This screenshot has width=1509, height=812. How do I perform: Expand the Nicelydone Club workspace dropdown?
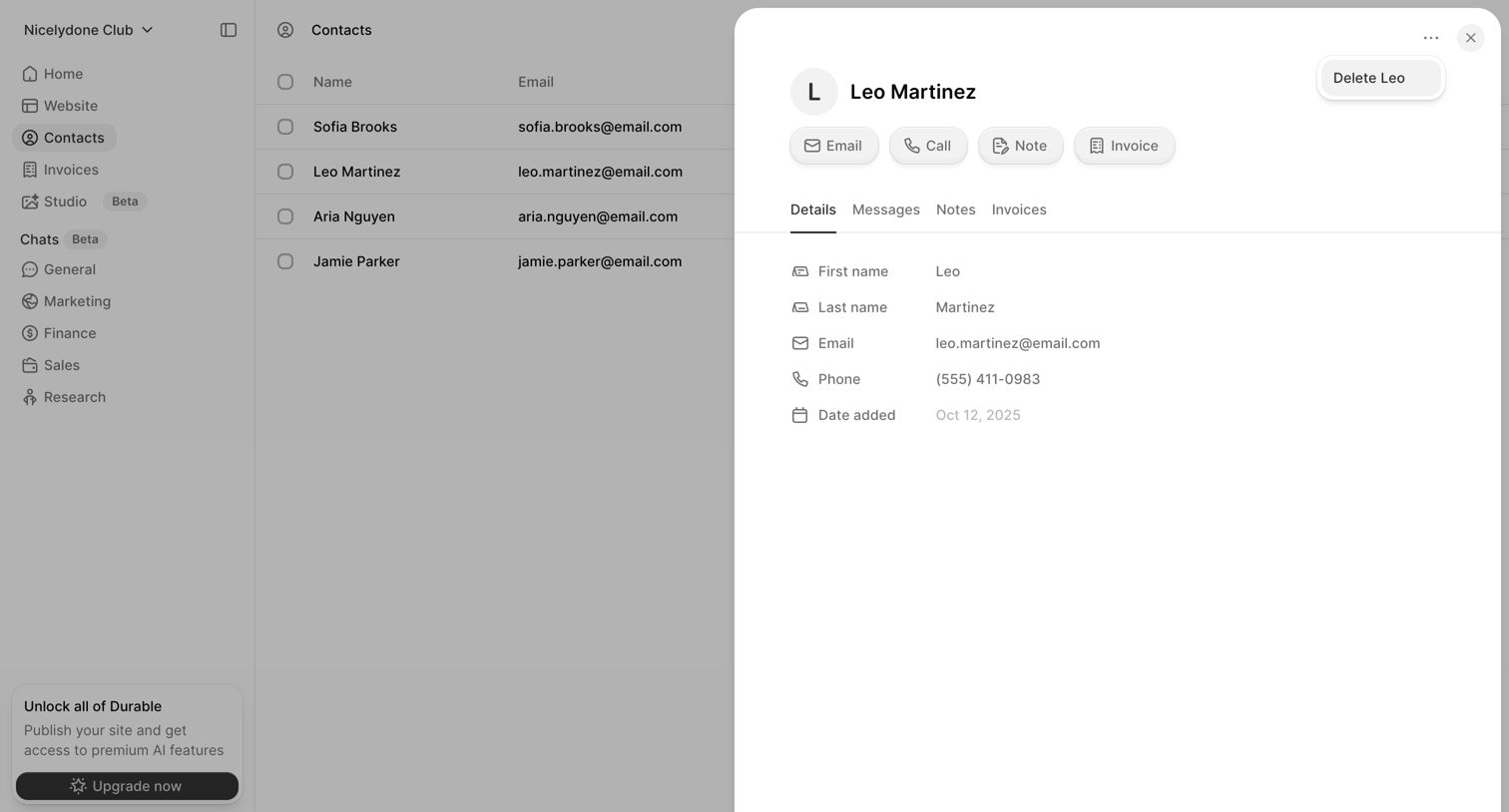89,30
